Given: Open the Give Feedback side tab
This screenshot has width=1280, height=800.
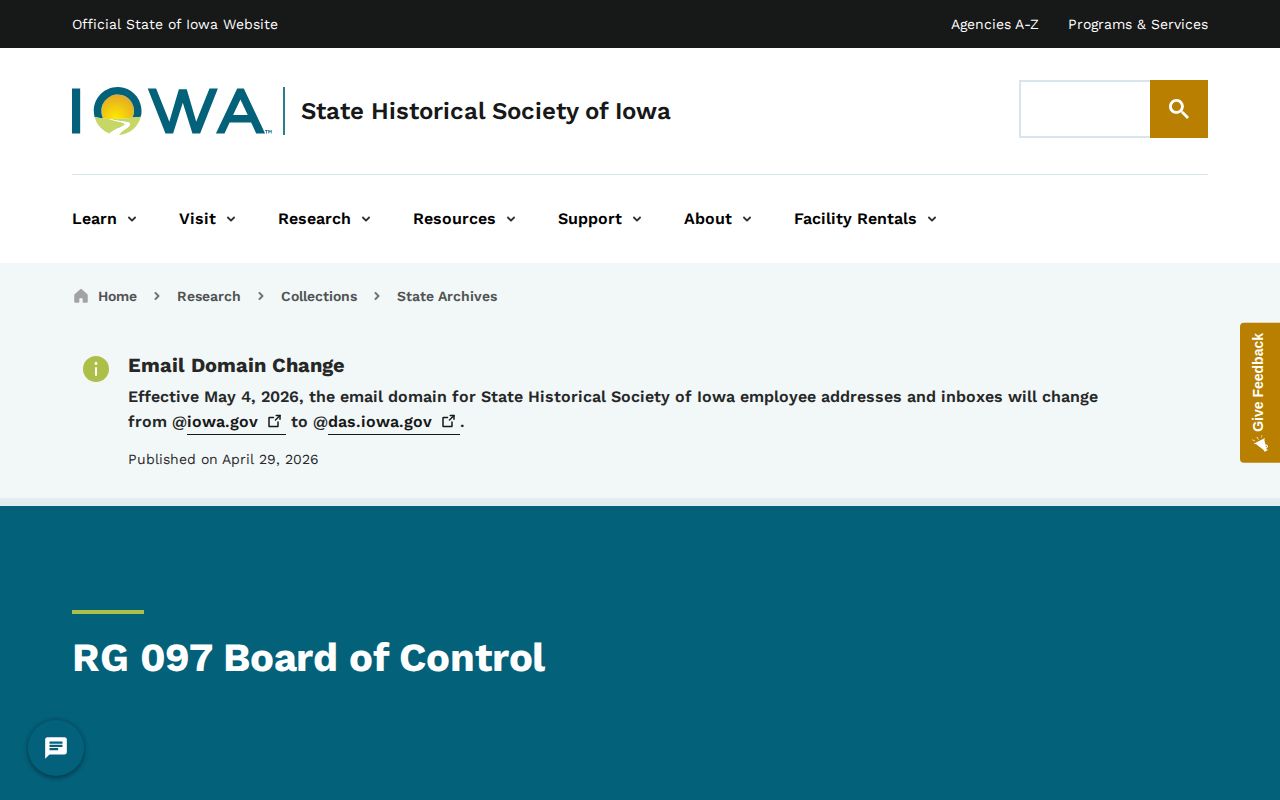Looking at the screenshot, I should point(1260,392).
